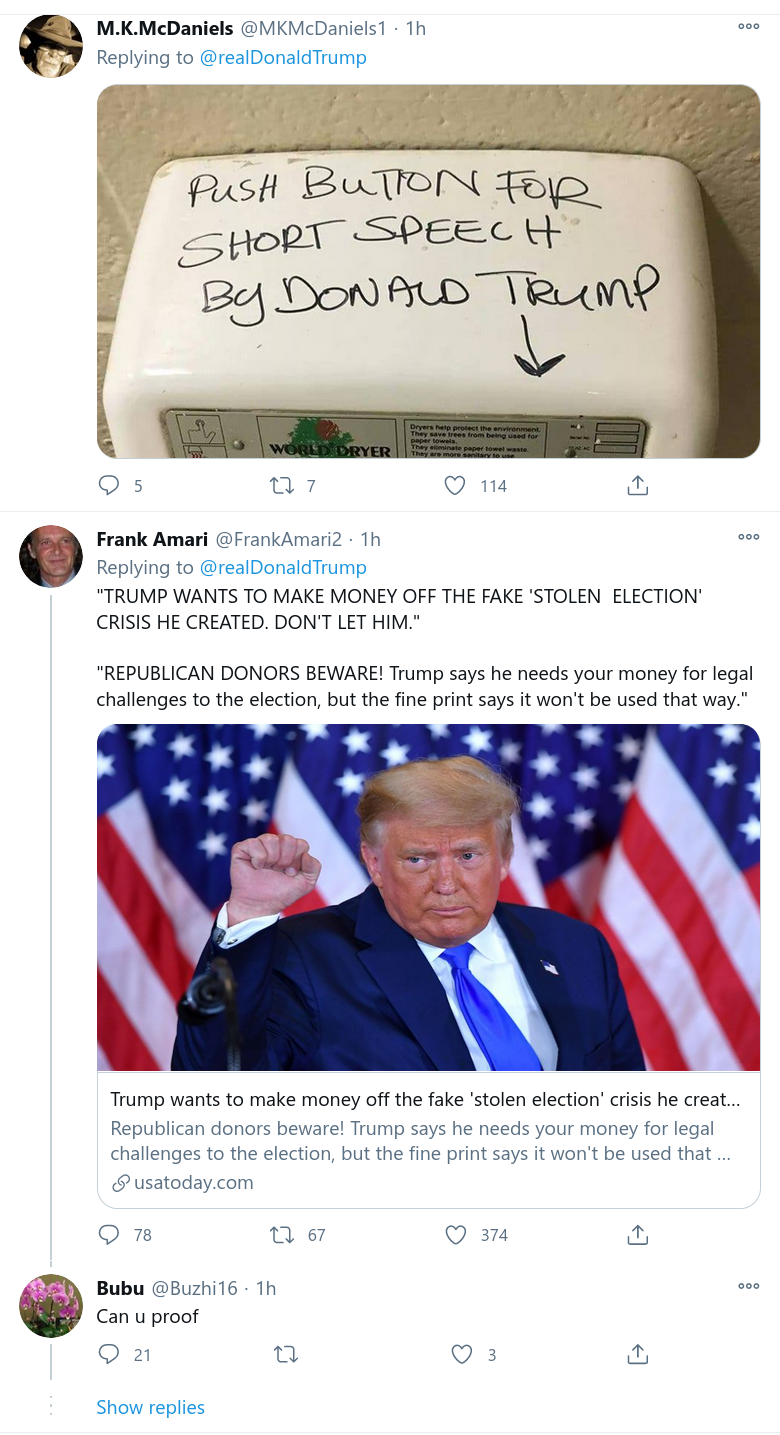View the hand dryer photo in M.K.McDaniels' tweet
Viewport: 780px width, 1435px height.
[428, 271]
